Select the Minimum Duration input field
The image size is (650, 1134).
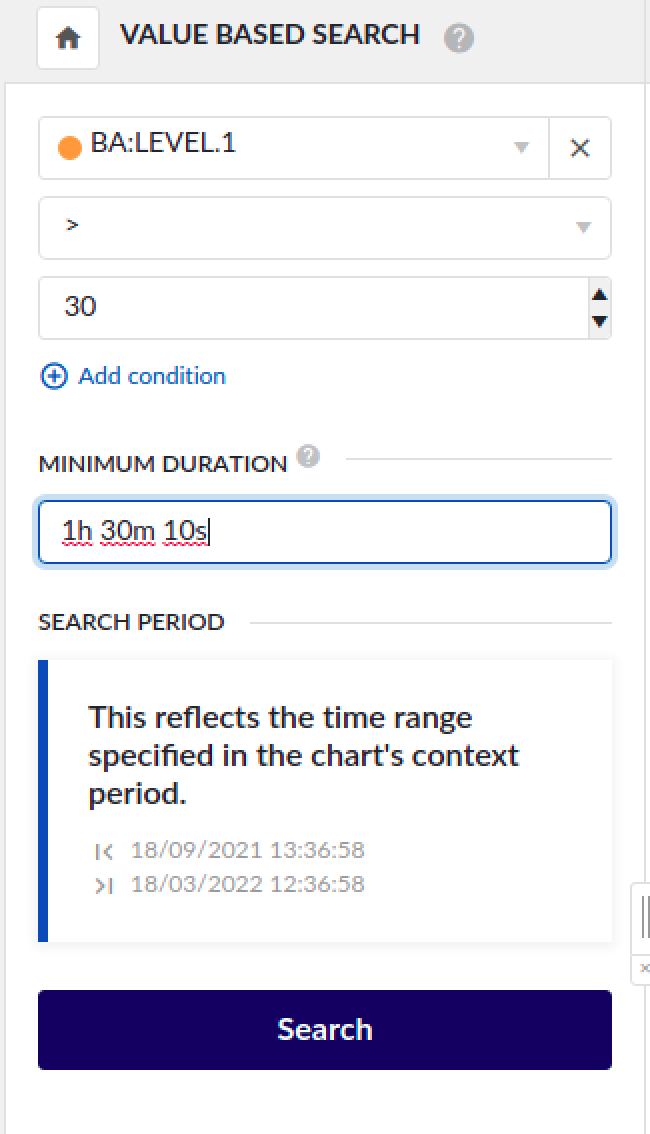point(325,532)
